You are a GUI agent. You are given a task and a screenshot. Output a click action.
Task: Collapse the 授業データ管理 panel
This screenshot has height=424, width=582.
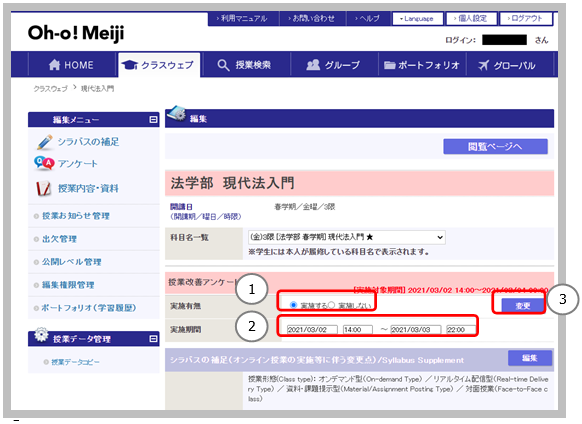[x=153, y=339]
